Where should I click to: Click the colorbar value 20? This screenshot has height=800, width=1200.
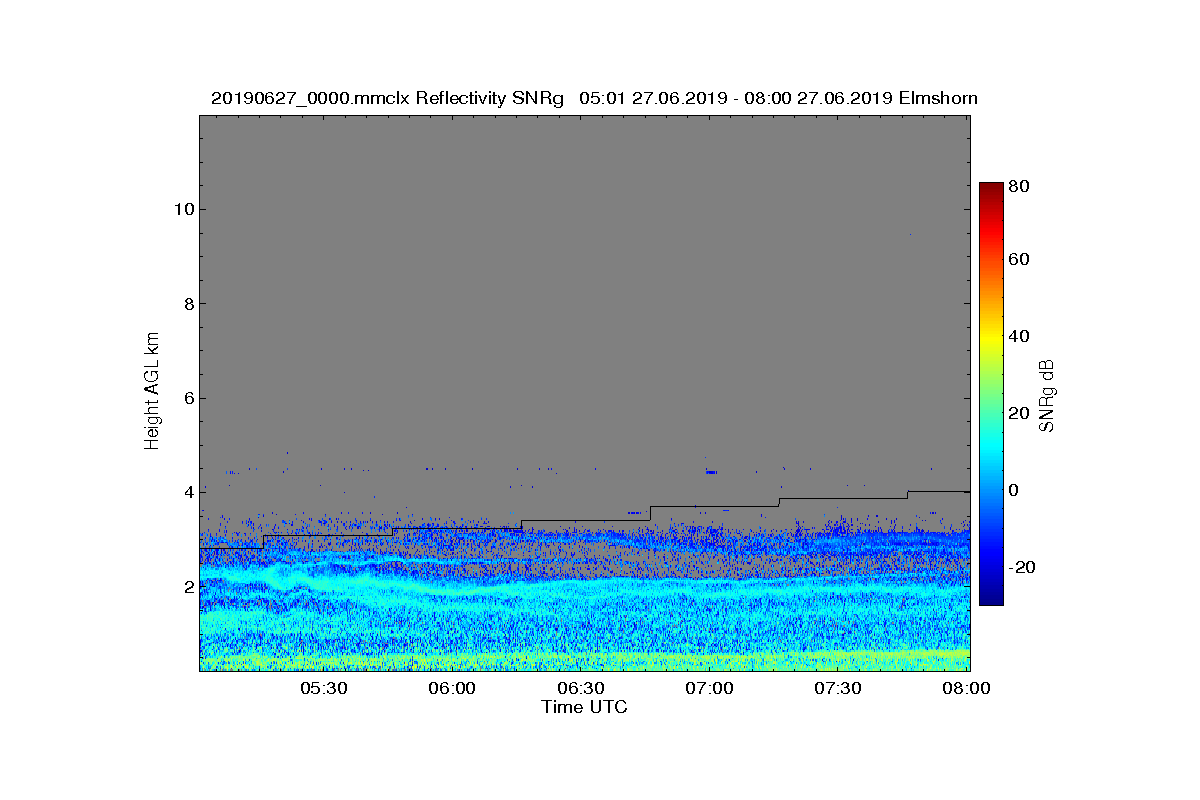coord(1021,413)
